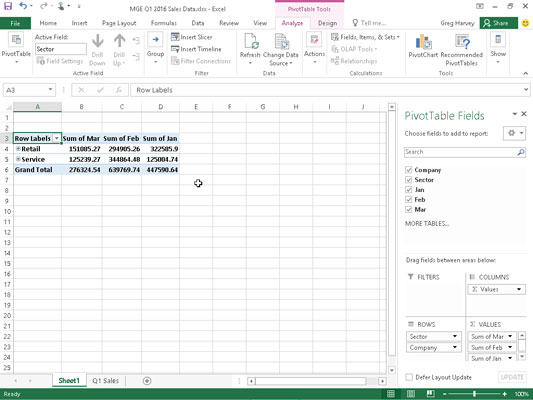Switch to the Design ribbon tab
Viewport: 533px width, 400px height.
(x=327, y=23)
